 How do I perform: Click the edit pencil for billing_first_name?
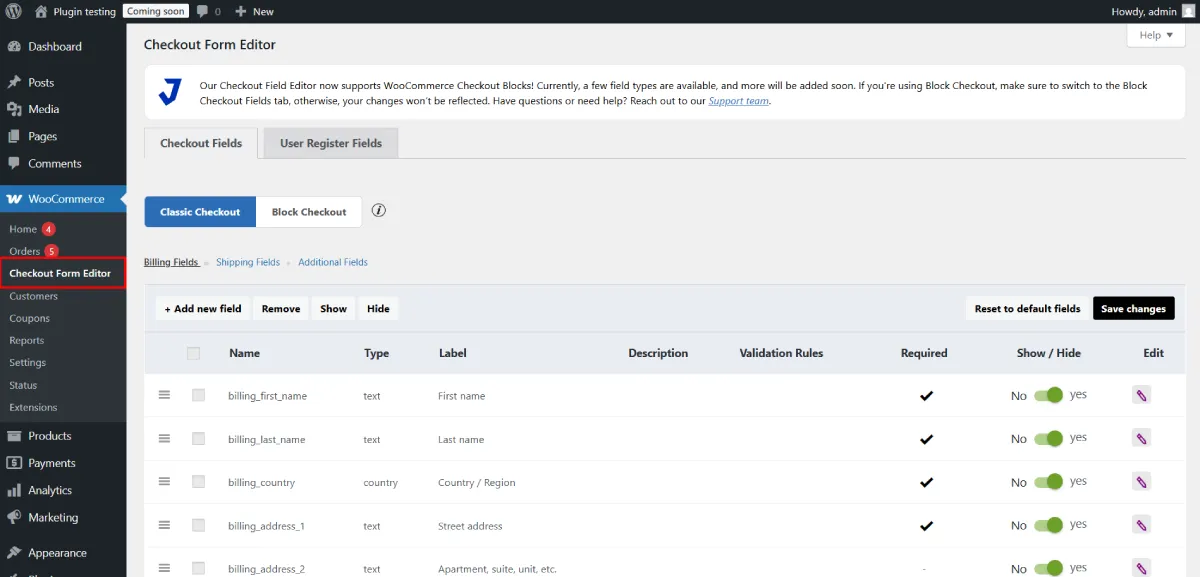tap(1141, 395)
